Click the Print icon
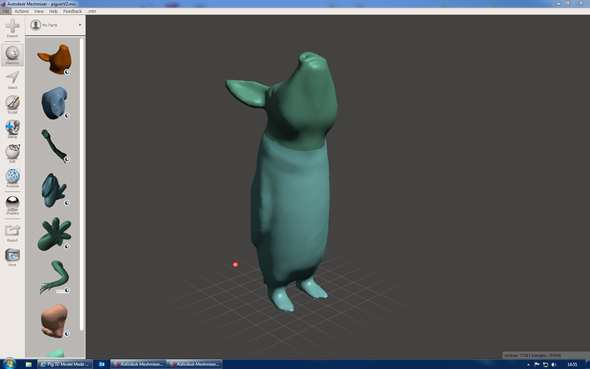 [x=12, y=257]
